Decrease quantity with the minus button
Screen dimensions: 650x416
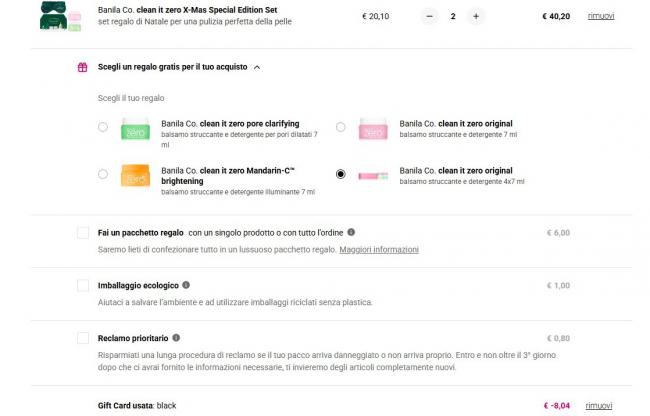coord(429,16)
